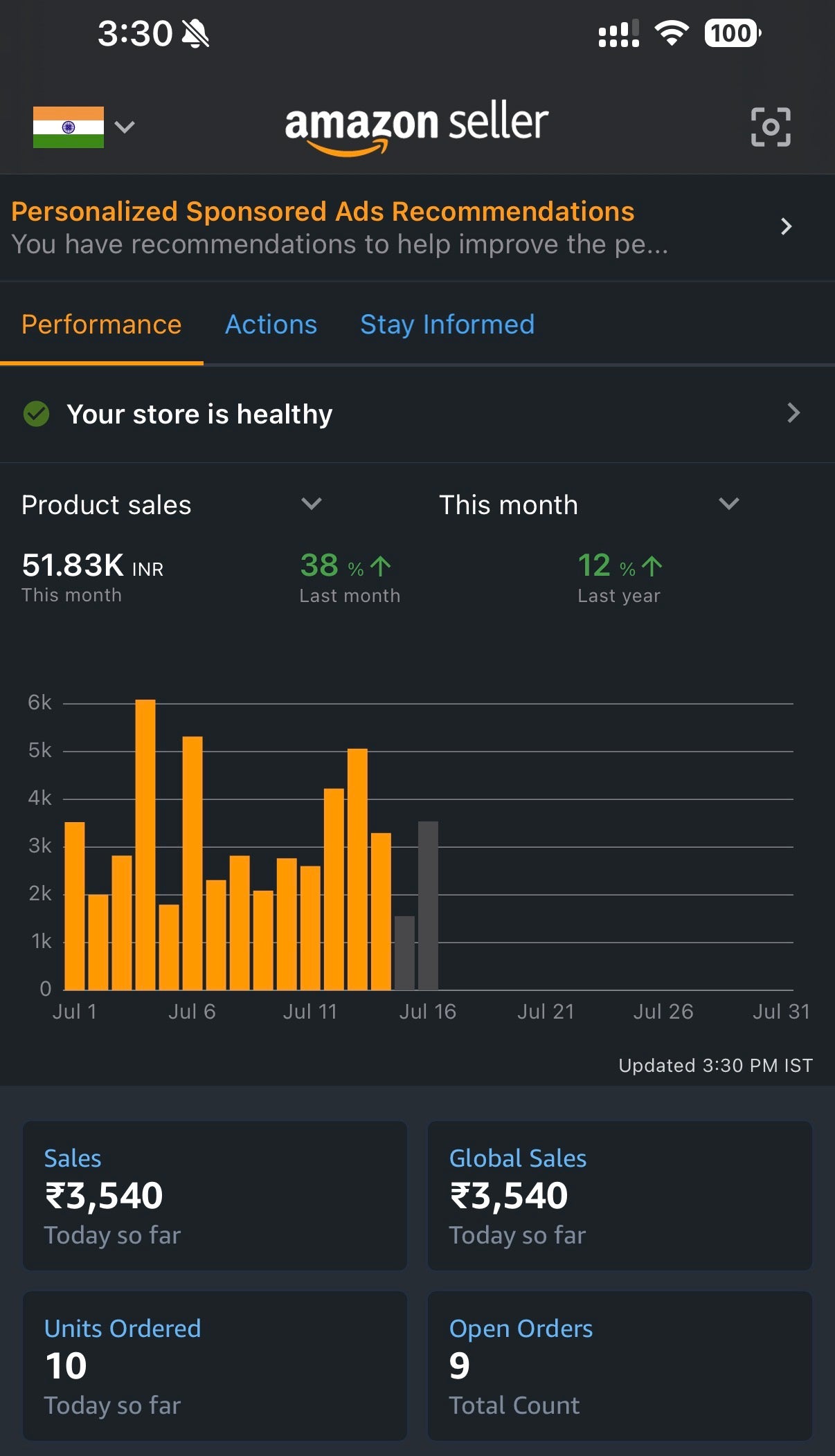Tap the 3:30 clock in status bar
Image resolution: width=835 pixels, height=1456 pixels.
pos(135,33)
